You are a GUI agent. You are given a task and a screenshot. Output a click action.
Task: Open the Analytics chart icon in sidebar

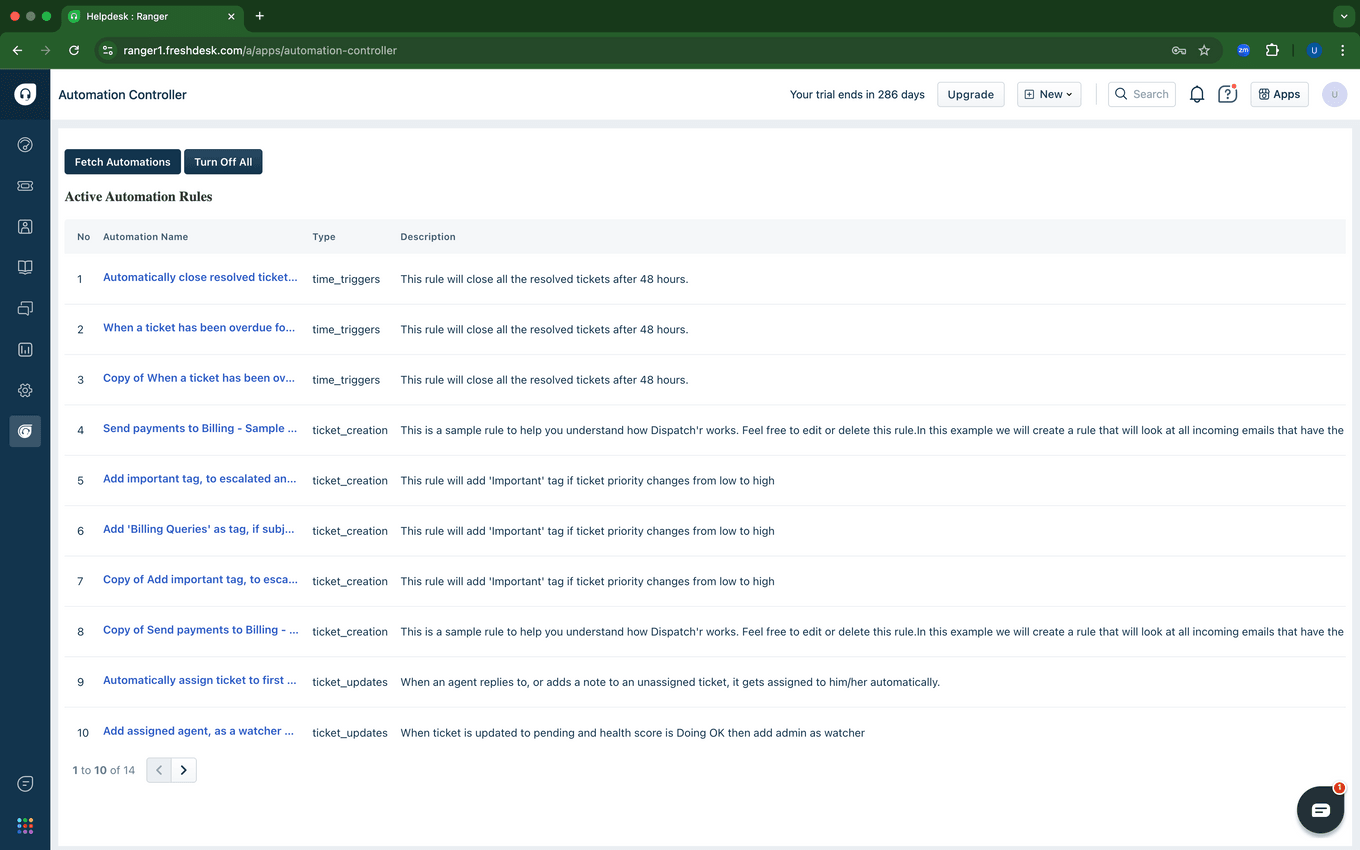25,349
